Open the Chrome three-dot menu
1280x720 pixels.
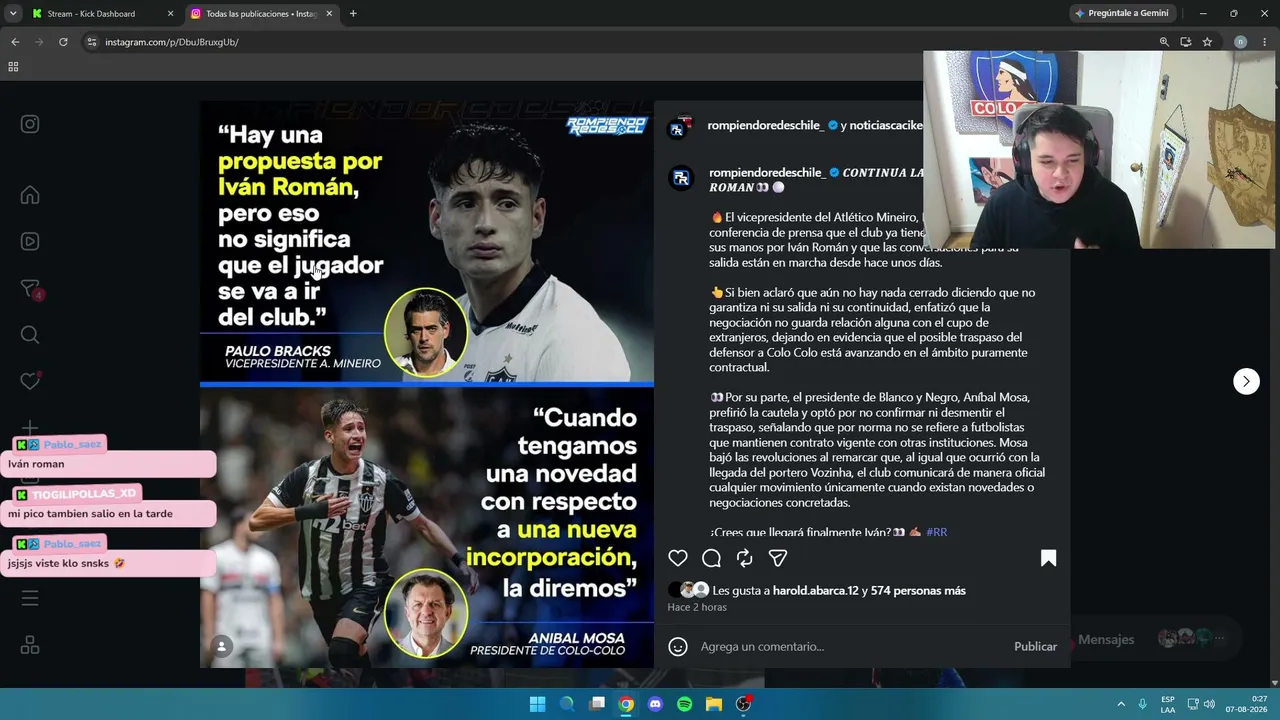point(1266,42)
